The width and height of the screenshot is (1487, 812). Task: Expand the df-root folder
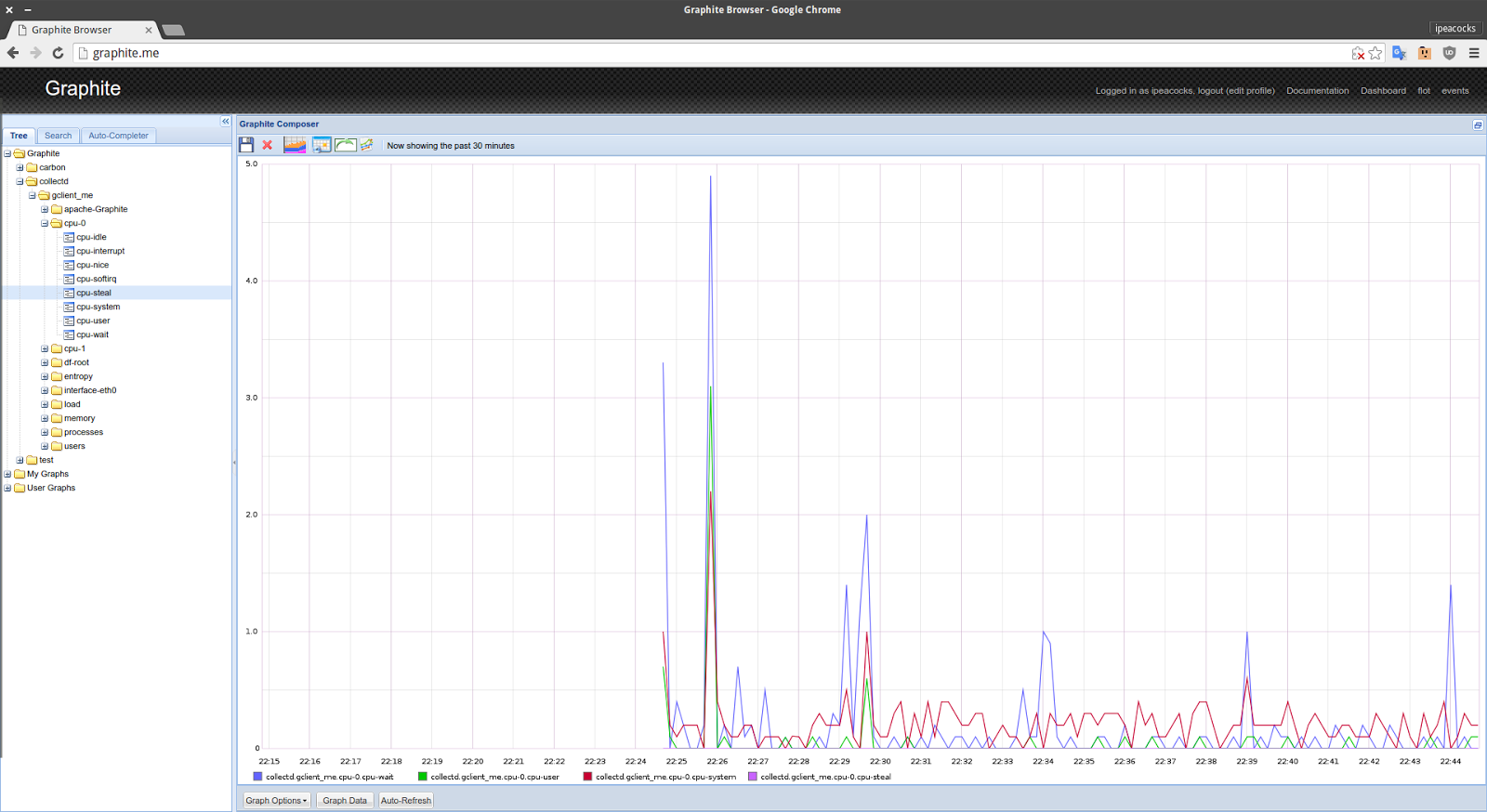(x=45, y=362)
